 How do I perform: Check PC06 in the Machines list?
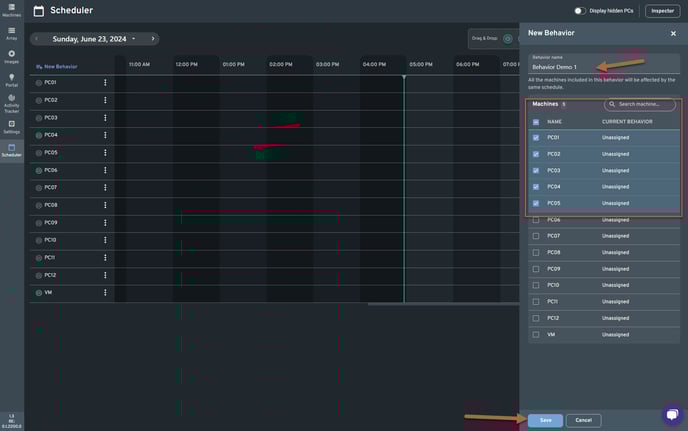[x=536, y=220]
